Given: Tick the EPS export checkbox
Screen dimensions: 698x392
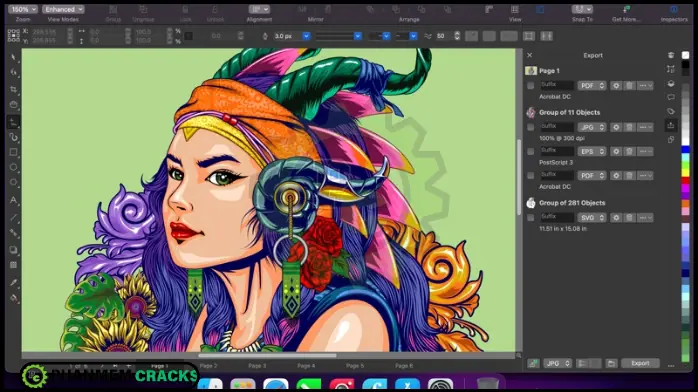Looking at the screenshot, I should coord(530,151).
